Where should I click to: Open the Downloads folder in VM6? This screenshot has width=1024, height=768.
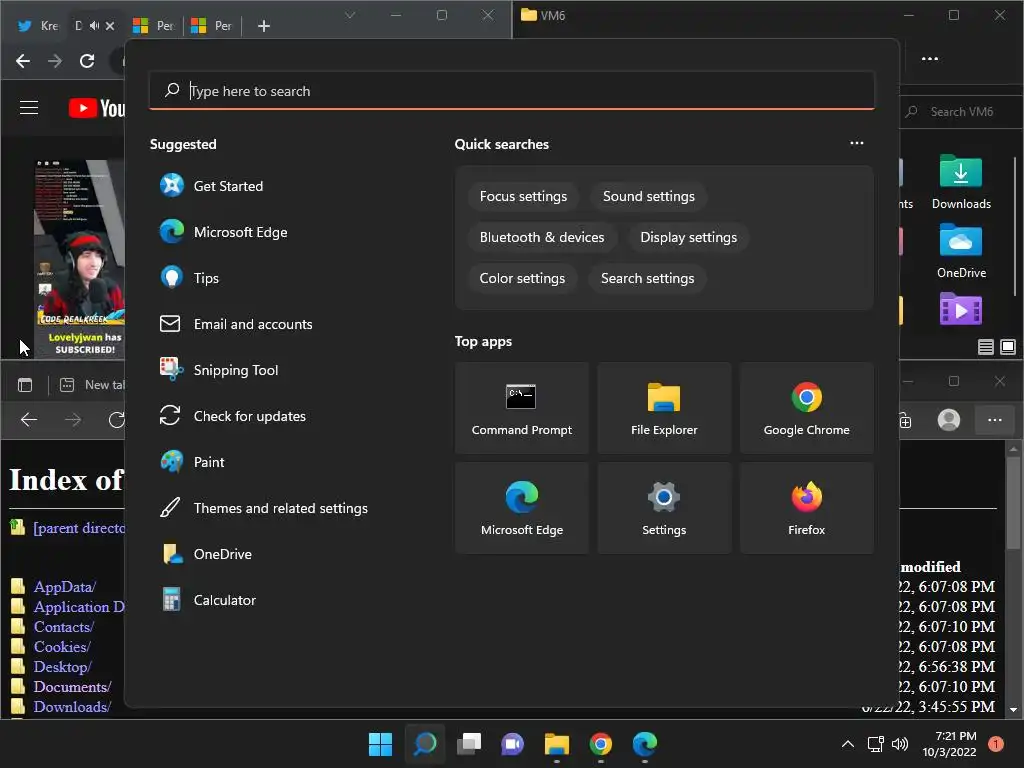(x=961, y=182)
